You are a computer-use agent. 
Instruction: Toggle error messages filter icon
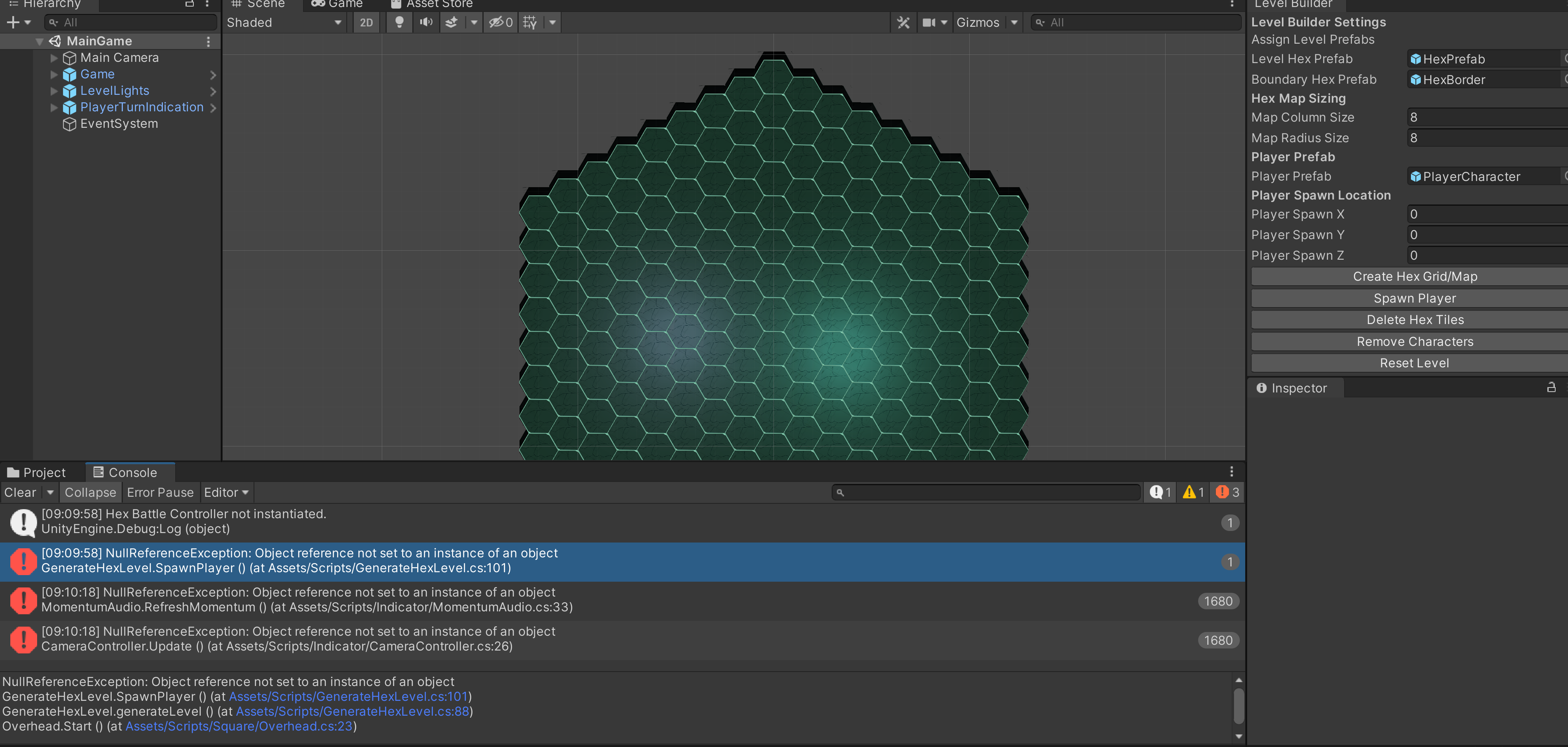point(1227,493)
